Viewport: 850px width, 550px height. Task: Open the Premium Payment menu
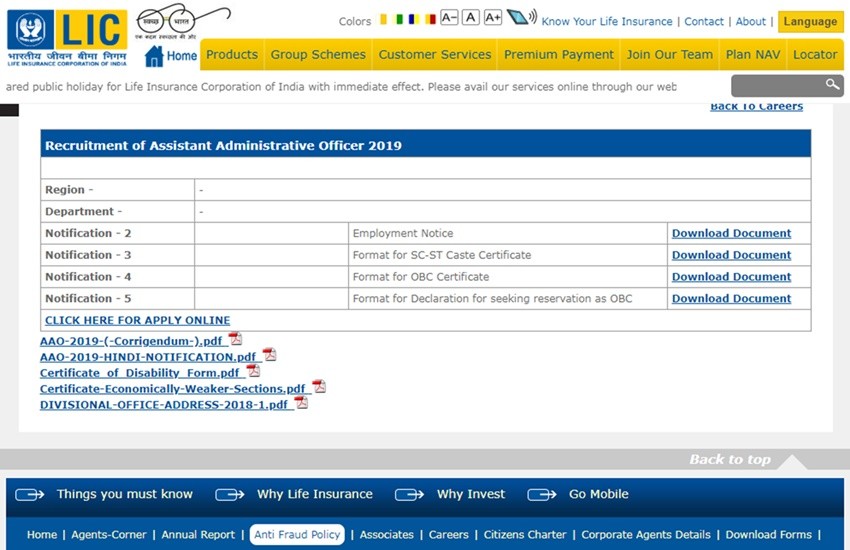pos(558,55)
